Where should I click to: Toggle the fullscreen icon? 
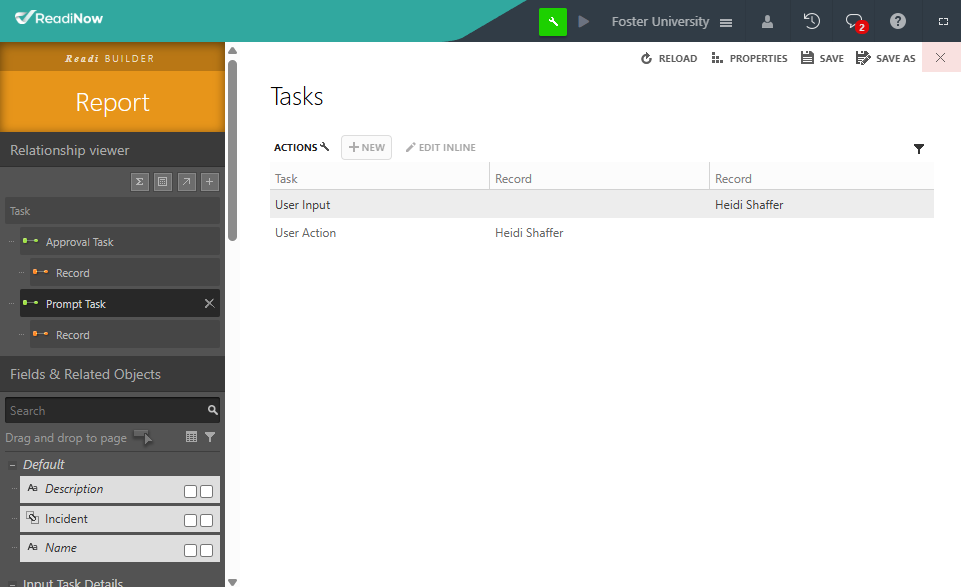point(943,21)
